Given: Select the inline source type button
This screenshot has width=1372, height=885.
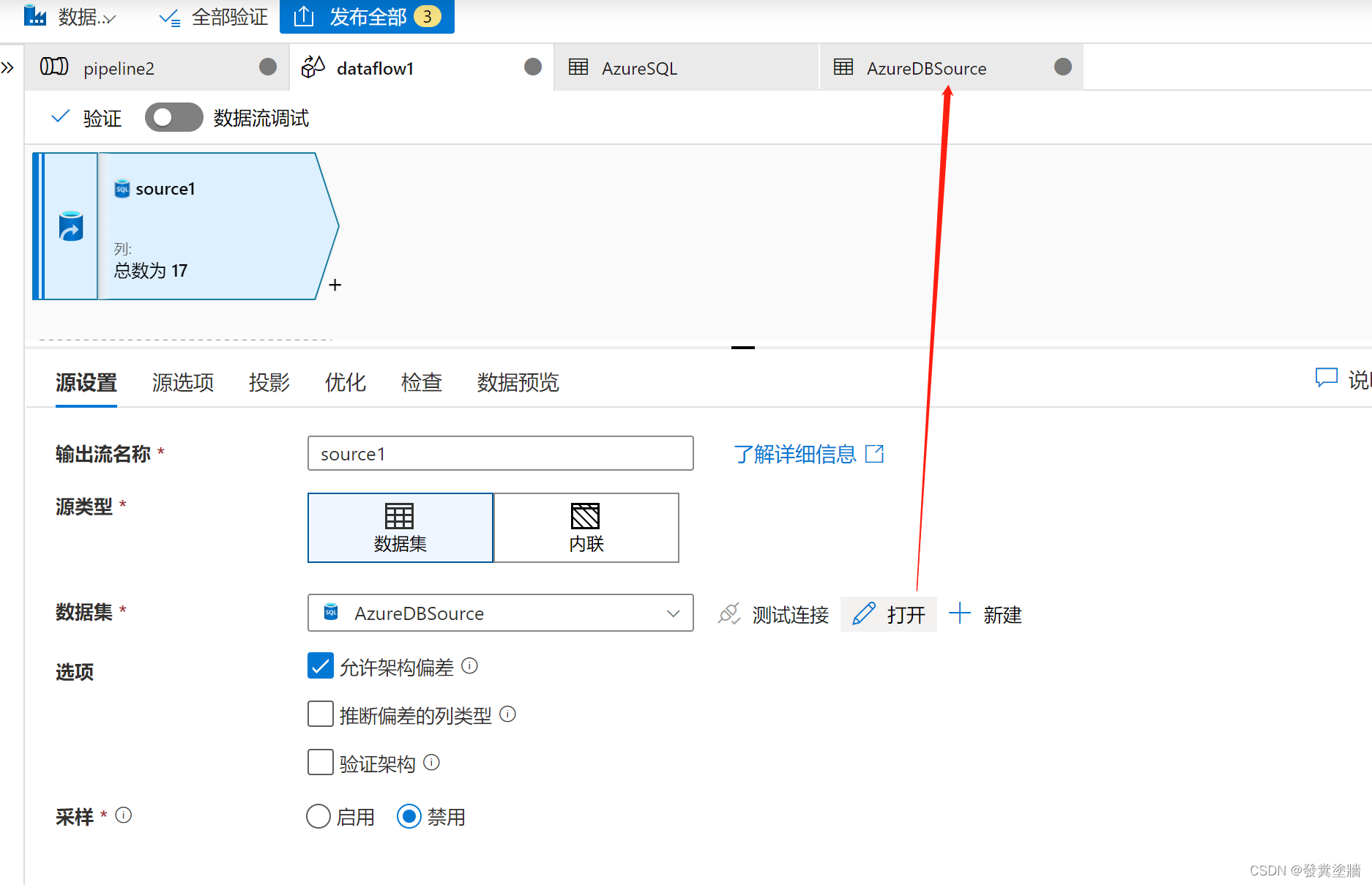Looking at the screenshot, I should (586, 527).
